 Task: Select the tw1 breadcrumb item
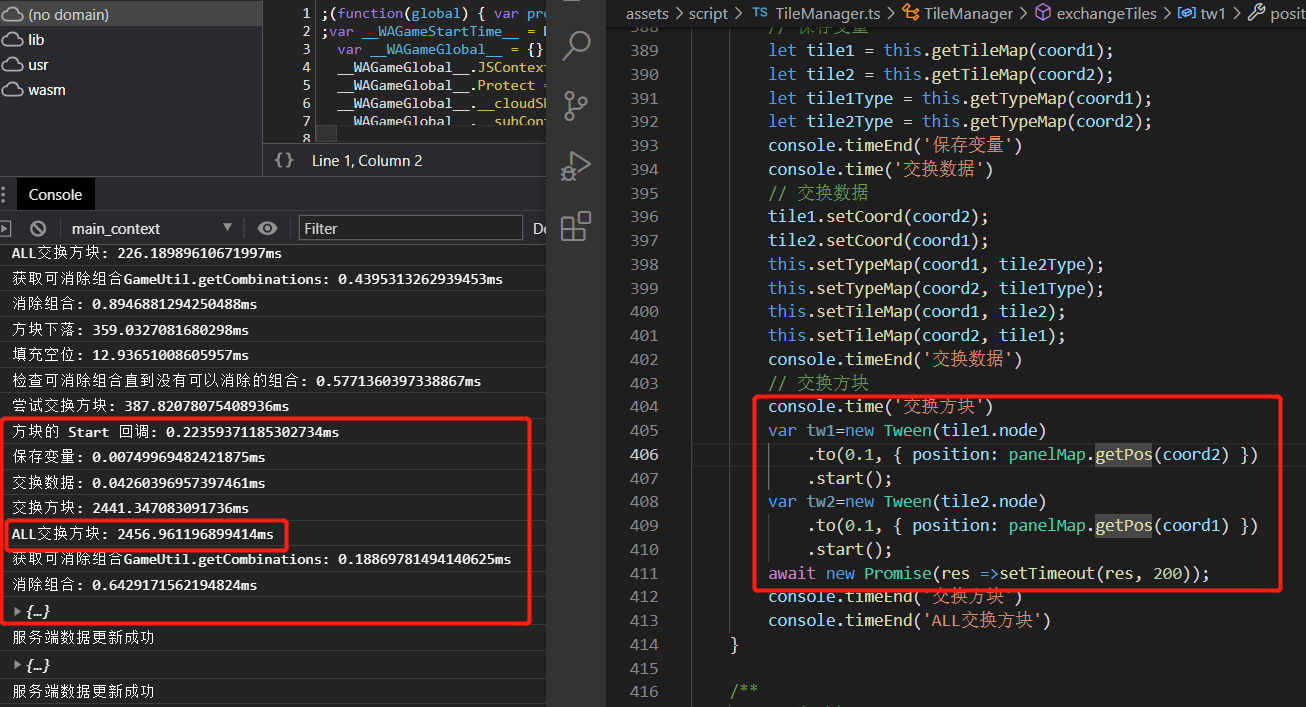pyautogui.click(x=1212, y=13)
